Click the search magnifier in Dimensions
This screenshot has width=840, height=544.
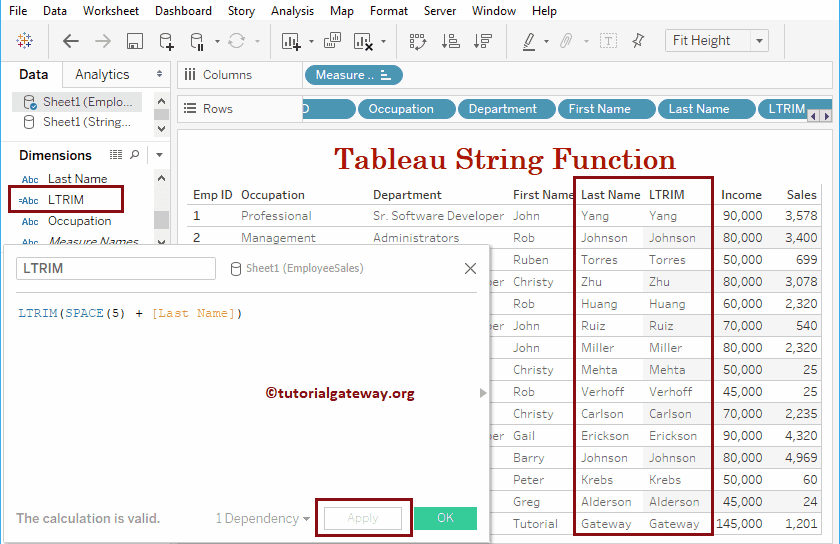[135, 154]
